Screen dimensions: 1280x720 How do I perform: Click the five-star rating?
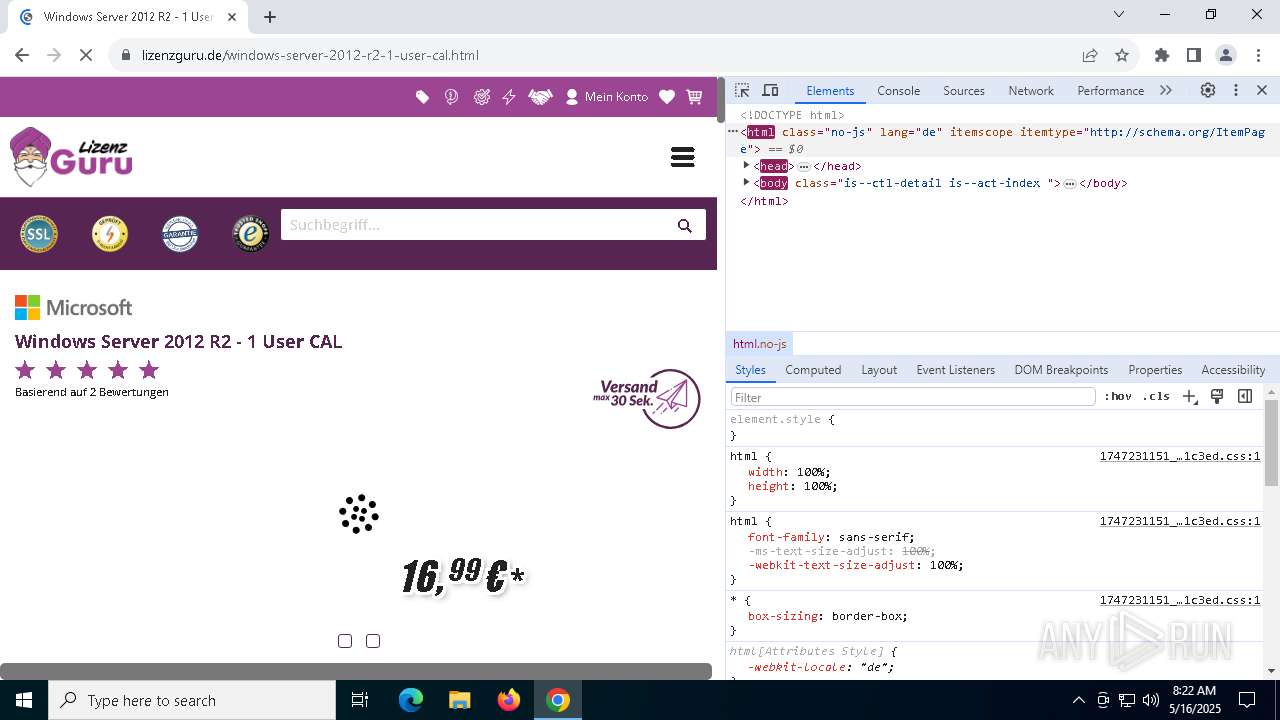pos(87,370)
